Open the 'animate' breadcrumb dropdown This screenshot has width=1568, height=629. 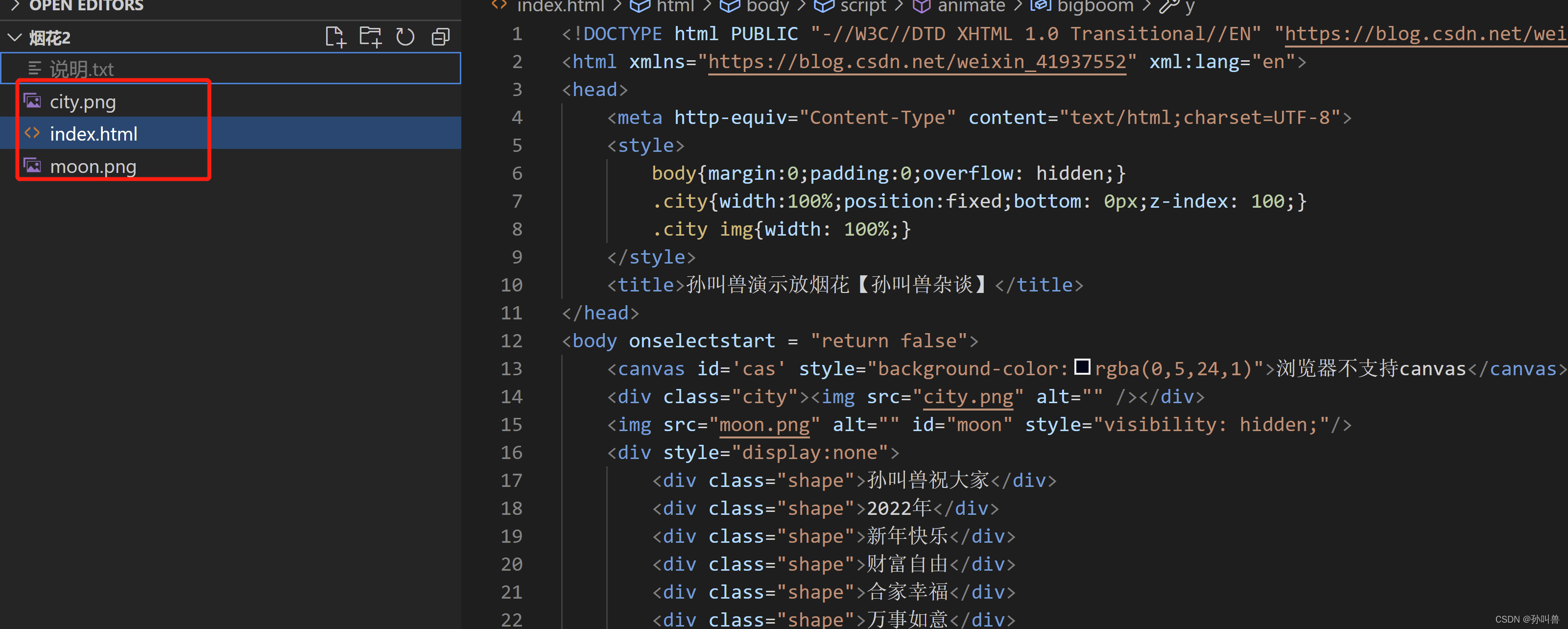971,7
